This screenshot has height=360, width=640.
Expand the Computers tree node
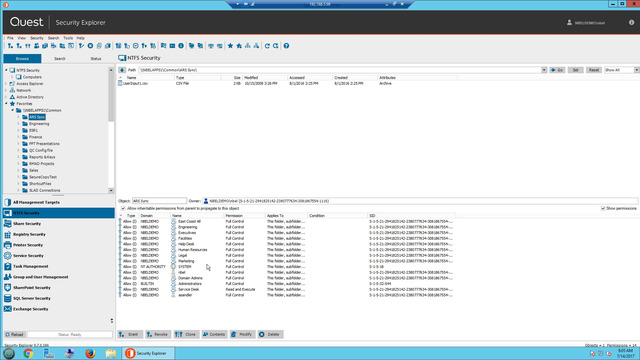point(12,77)
